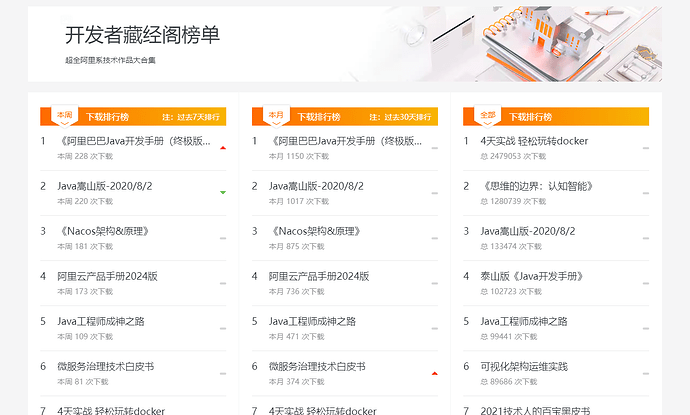Click 本周 81 次下载 count text
The image size is (690, 415).
tap(83, 382)
